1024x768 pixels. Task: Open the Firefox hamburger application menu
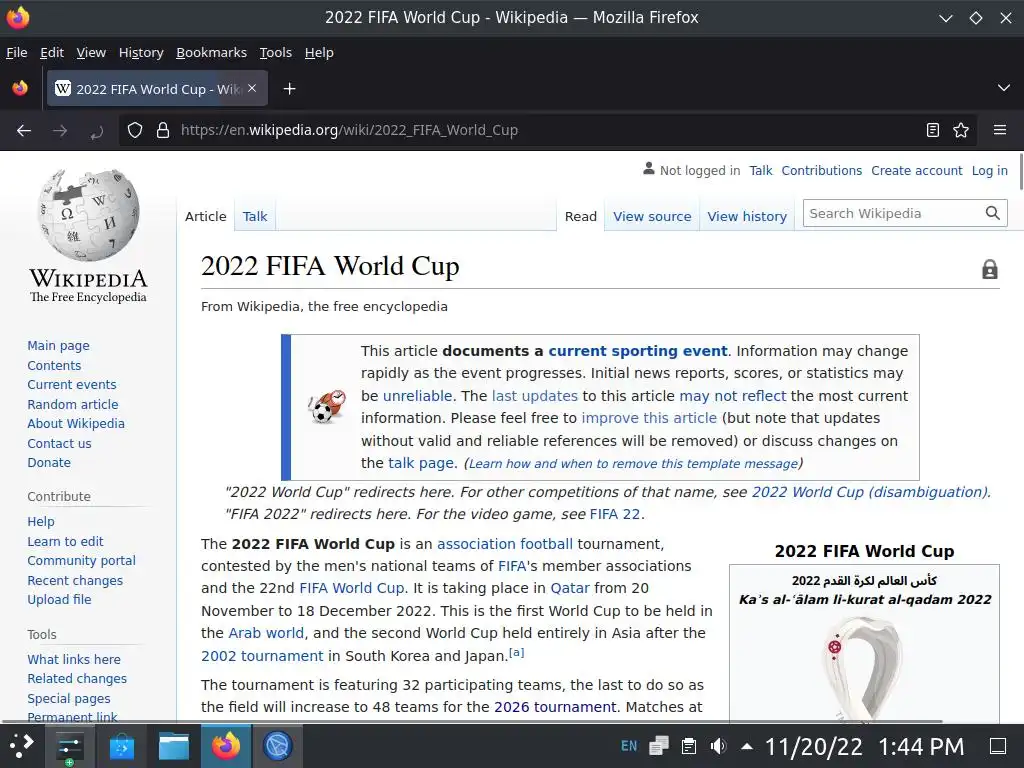coord(1000,130)
